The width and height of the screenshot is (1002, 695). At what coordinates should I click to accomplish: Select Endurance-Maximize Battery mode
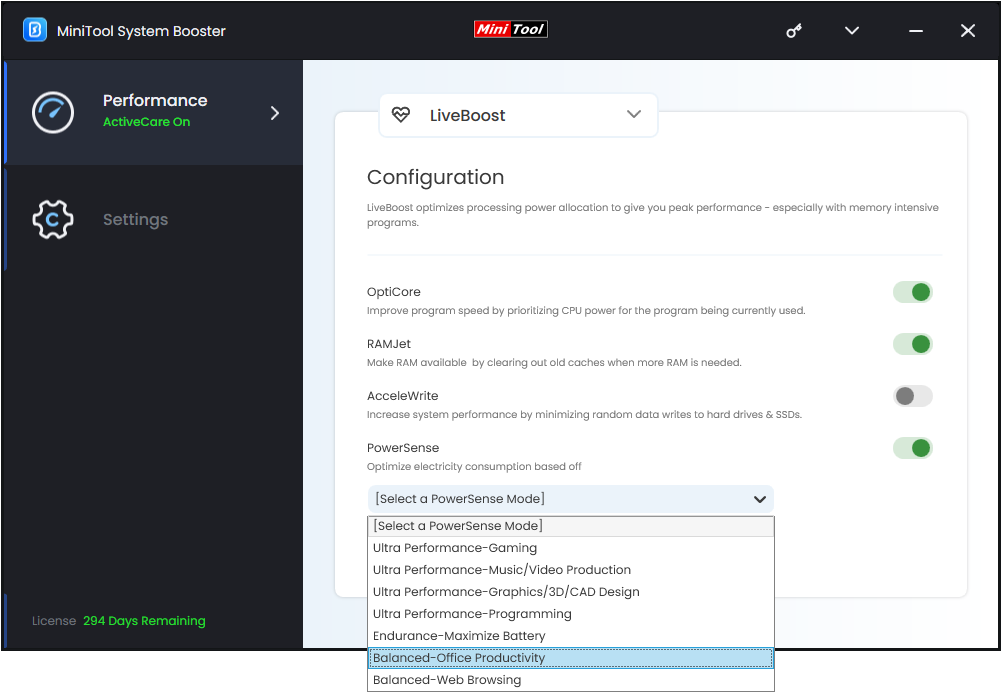click(571, 636)
